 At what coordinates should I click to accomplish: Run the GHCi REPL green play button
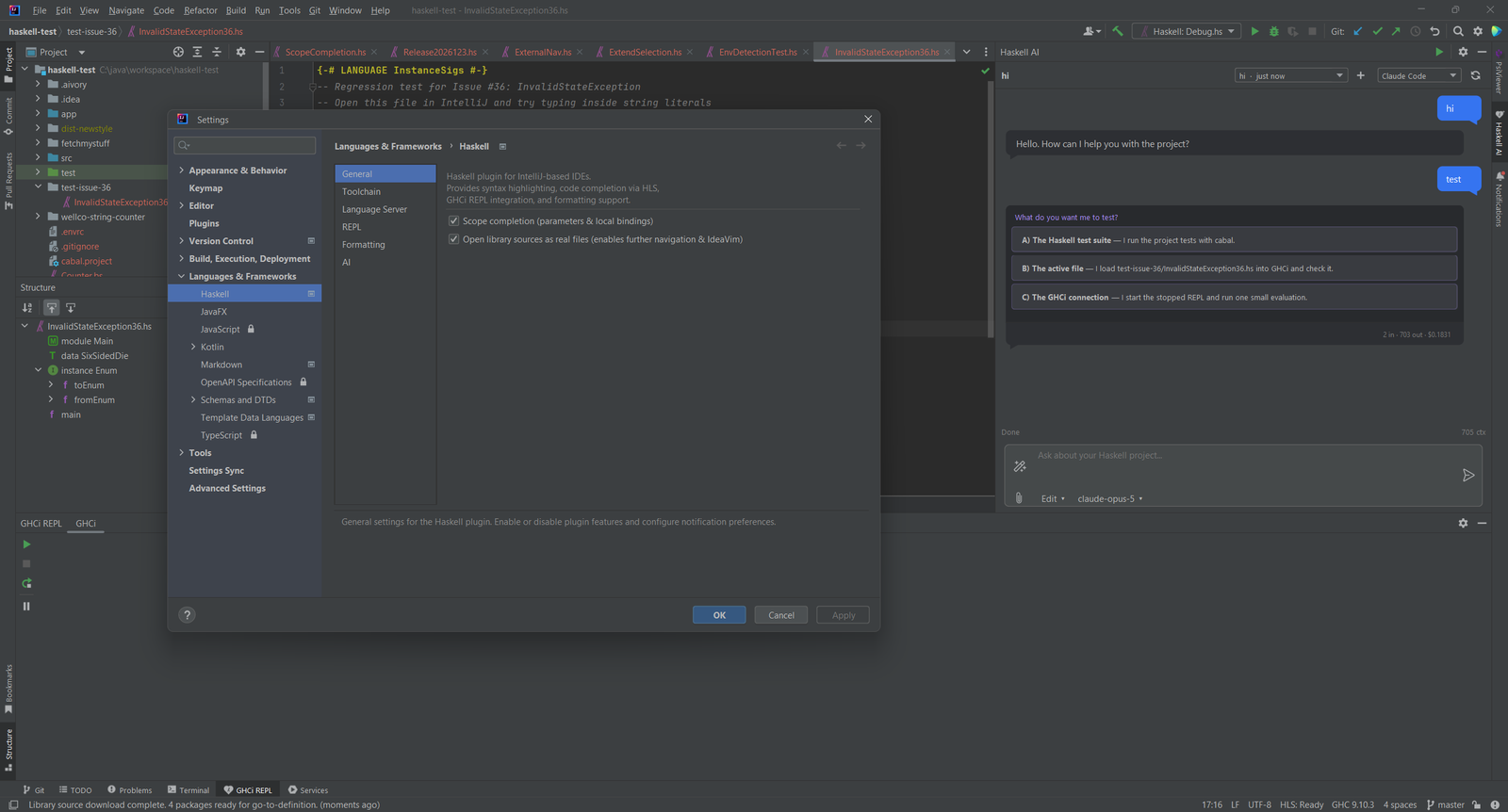pyautogui.click(x=26, y=544)
